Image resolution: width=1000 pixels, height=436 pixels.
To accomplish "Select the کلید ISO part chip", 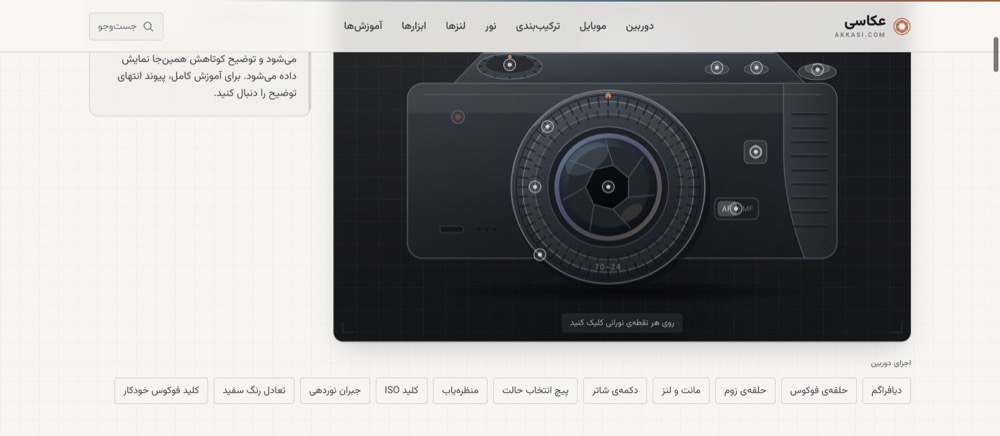I will click(402, 391).
